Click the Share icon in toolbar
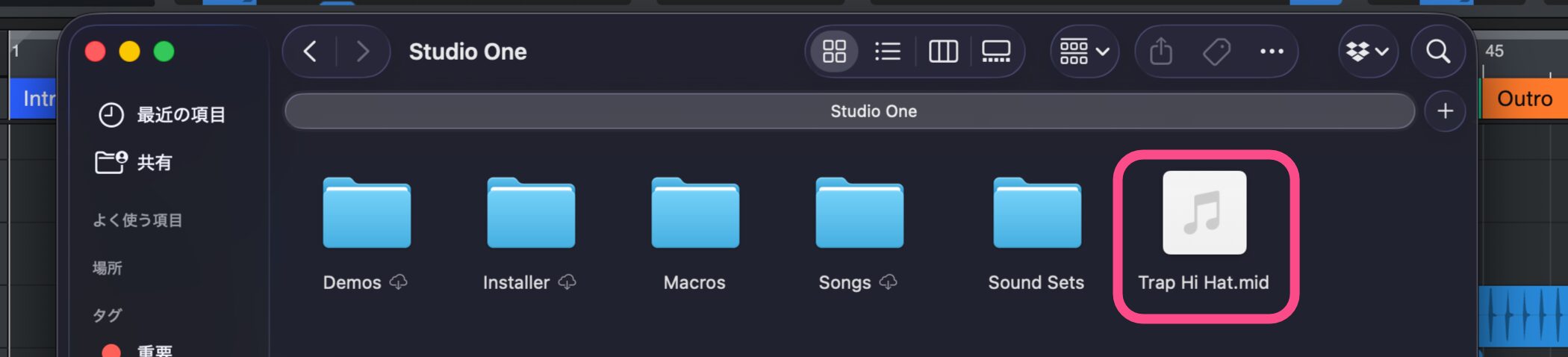 [x=1161, y=52]
